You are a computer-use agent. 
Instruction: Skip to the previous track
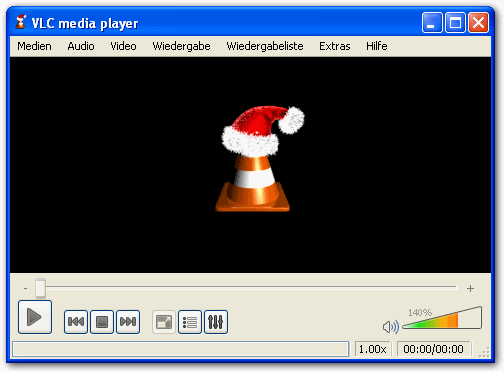pyautogui.click(x=76, y=322)
